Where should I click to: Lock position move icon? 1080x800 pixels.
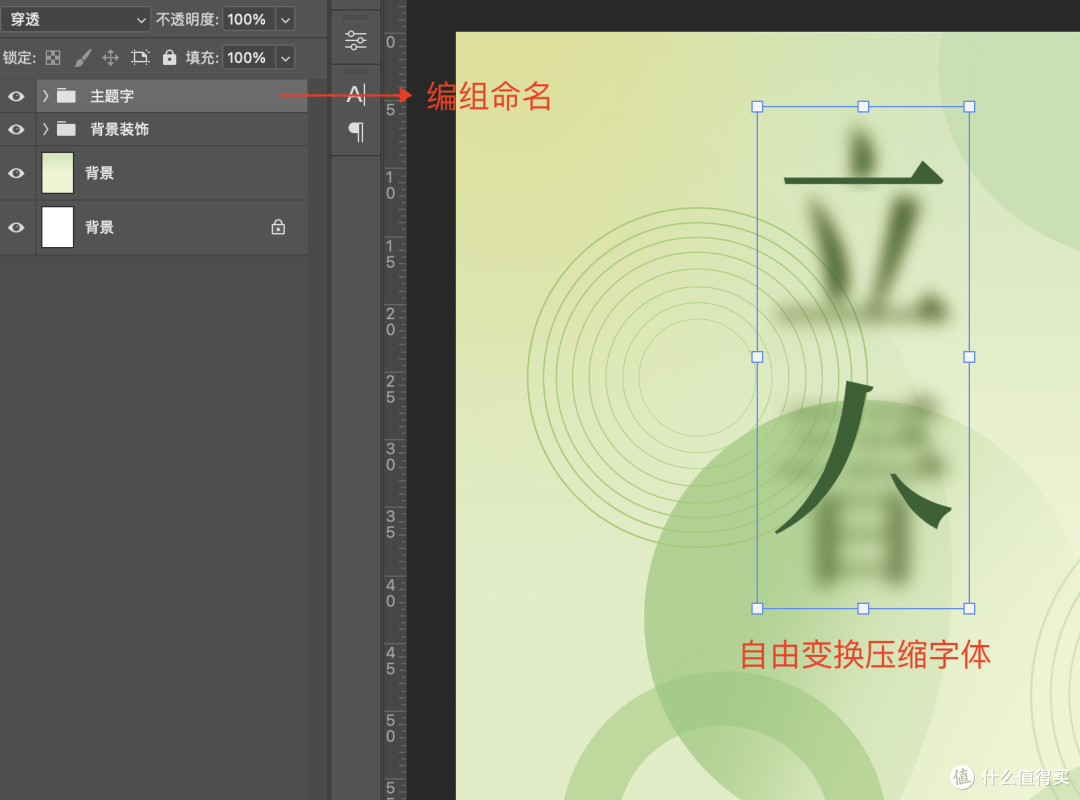(110, 58)
